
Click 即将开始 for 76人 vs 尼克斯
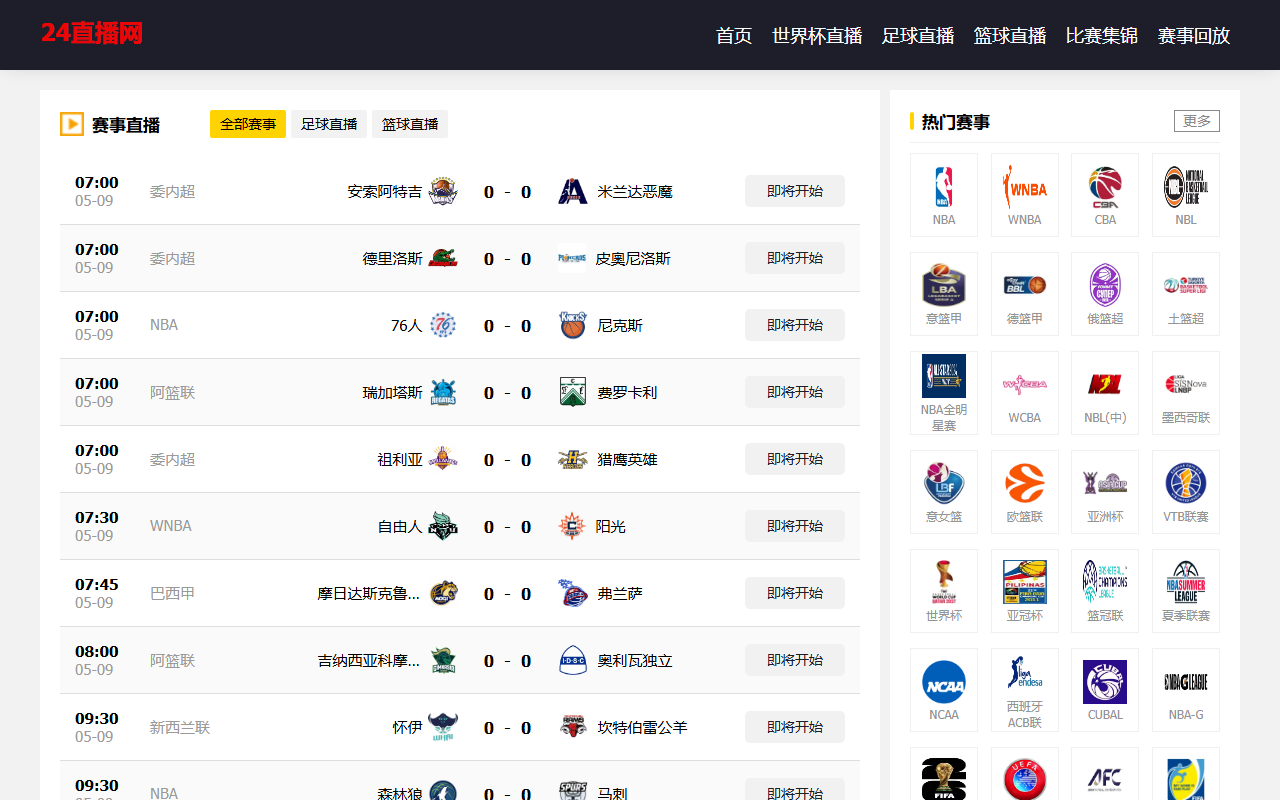click(x=795, y=325)
